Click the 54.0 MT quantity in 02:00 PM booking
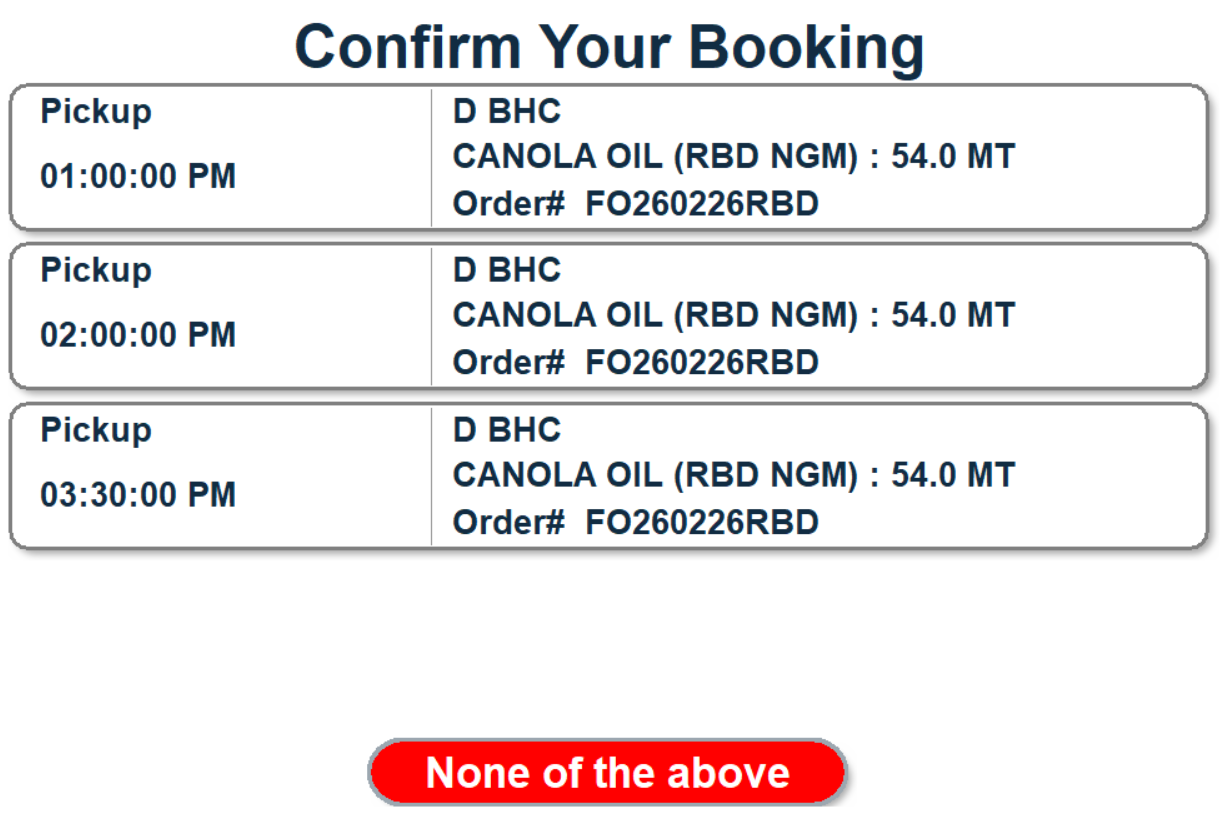 [x=953, y=315]
